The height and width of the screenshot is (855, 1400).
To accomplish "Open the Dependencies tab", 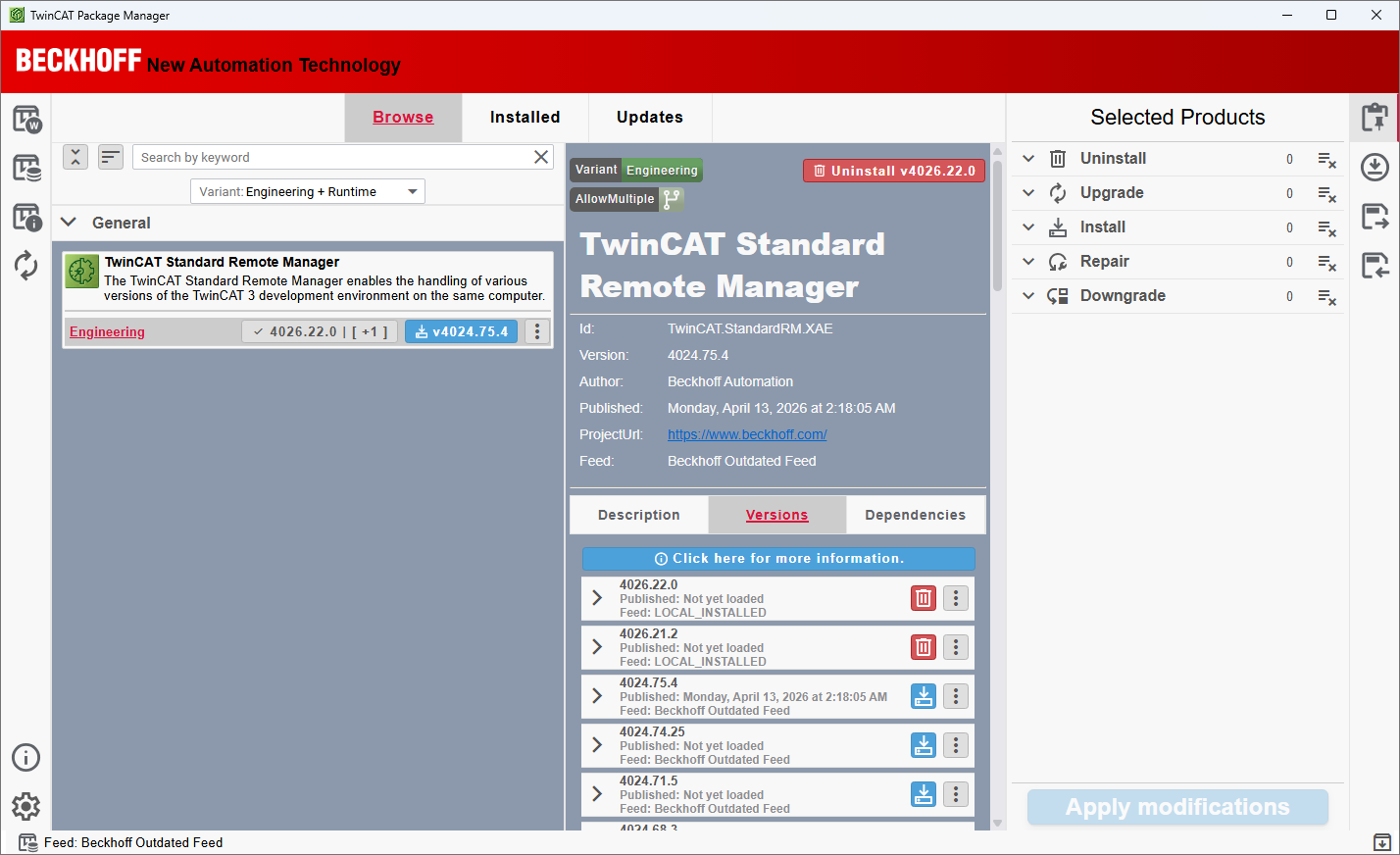I will click(x=916, y=515).
